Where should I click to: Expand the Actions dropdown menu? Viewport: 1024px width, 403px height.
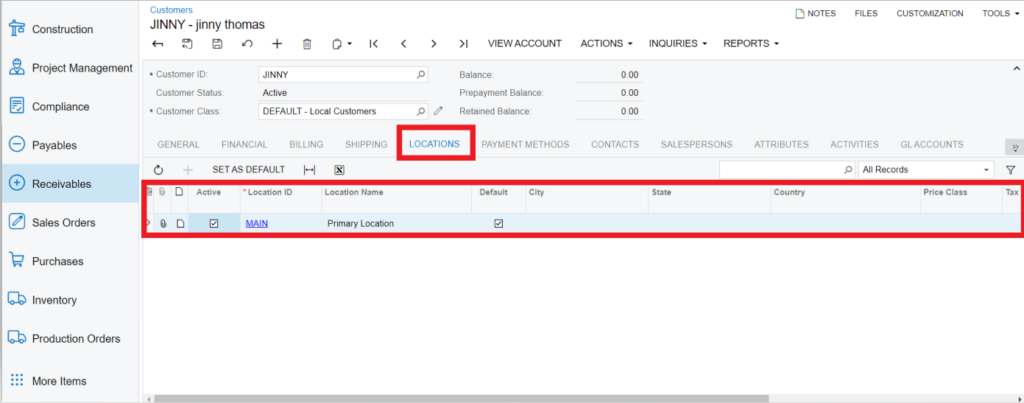[x=607, y=44]
